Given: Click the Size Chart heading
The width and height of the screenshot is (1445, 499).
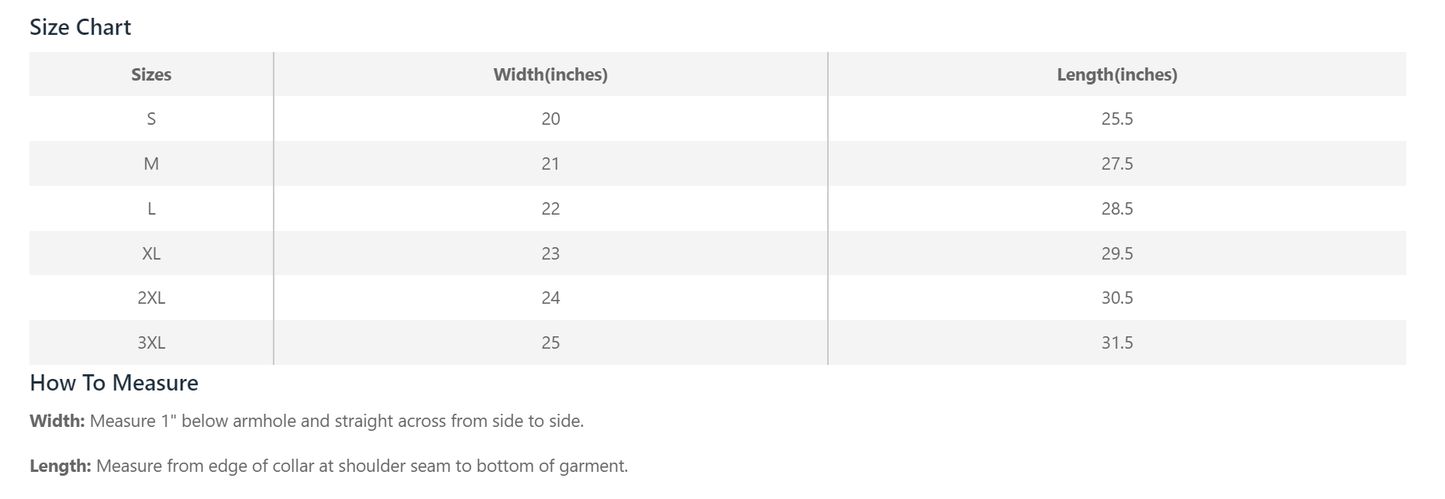Looking at the screenshot, I should pyautogui.click(x=80, y=27).
